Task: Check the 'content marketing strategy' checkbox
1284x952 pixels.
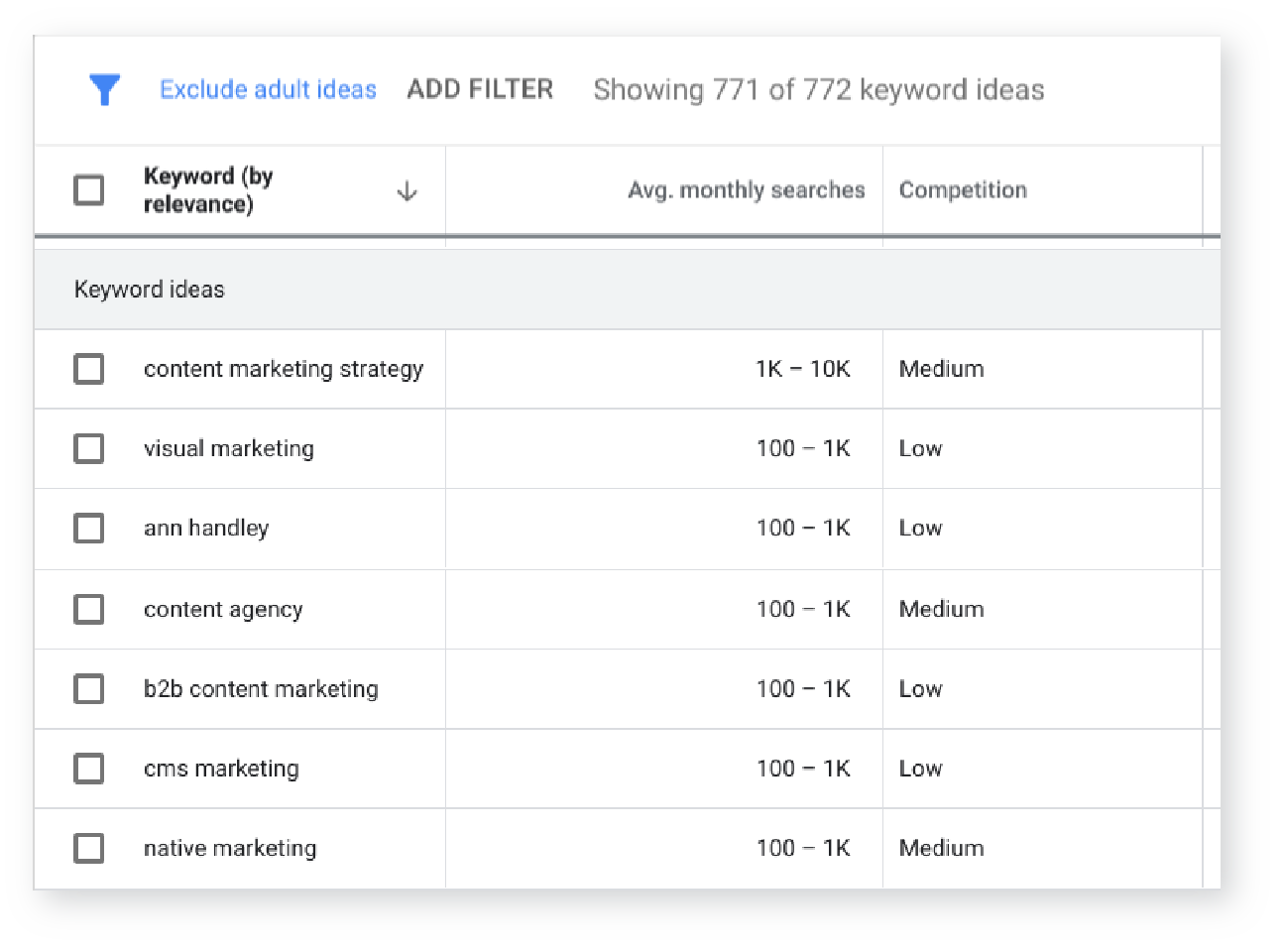Action: pyautogui.click(x=89, y=369)
